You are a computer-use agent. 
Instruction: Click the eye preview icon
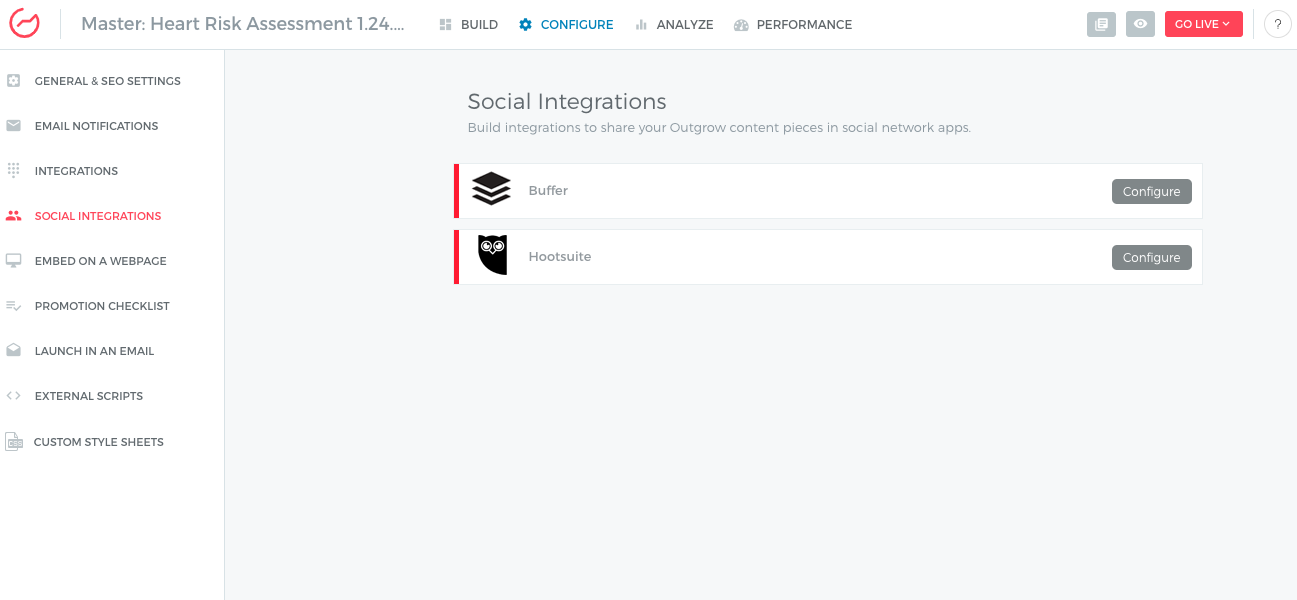[x=1140, y=24]
